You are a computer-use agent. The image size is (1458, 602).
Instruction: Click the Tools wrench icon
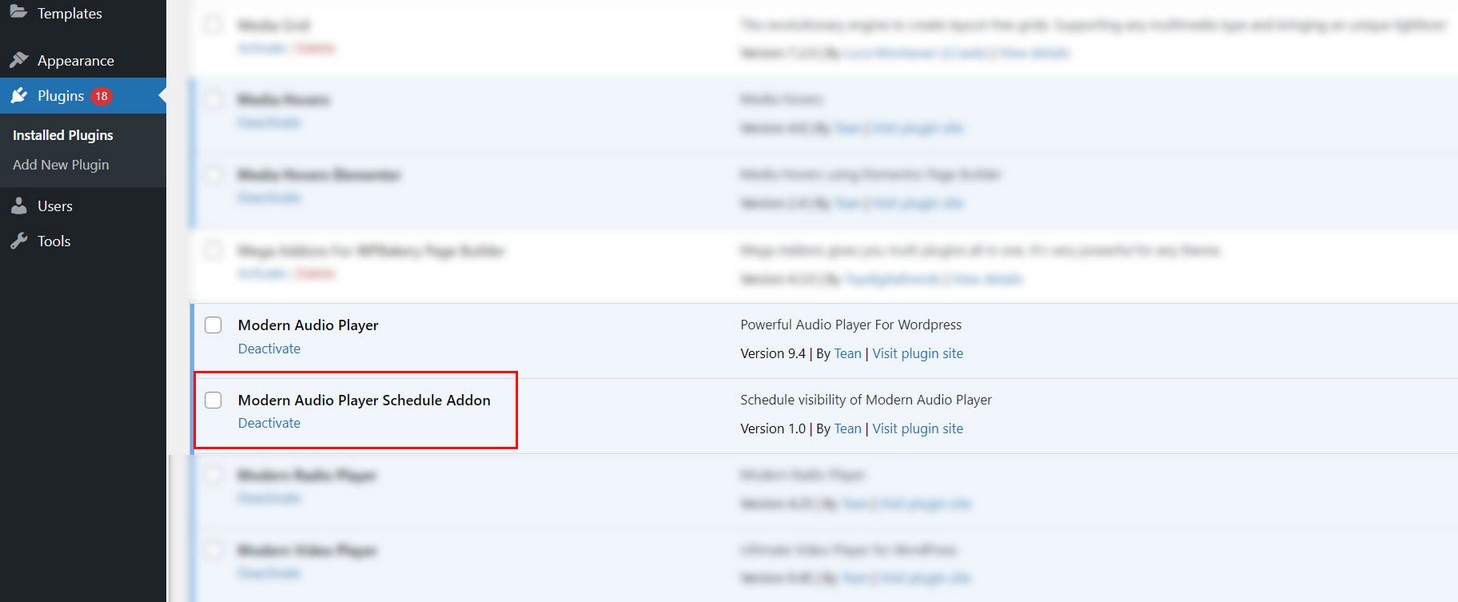click(x=18, y=241)
